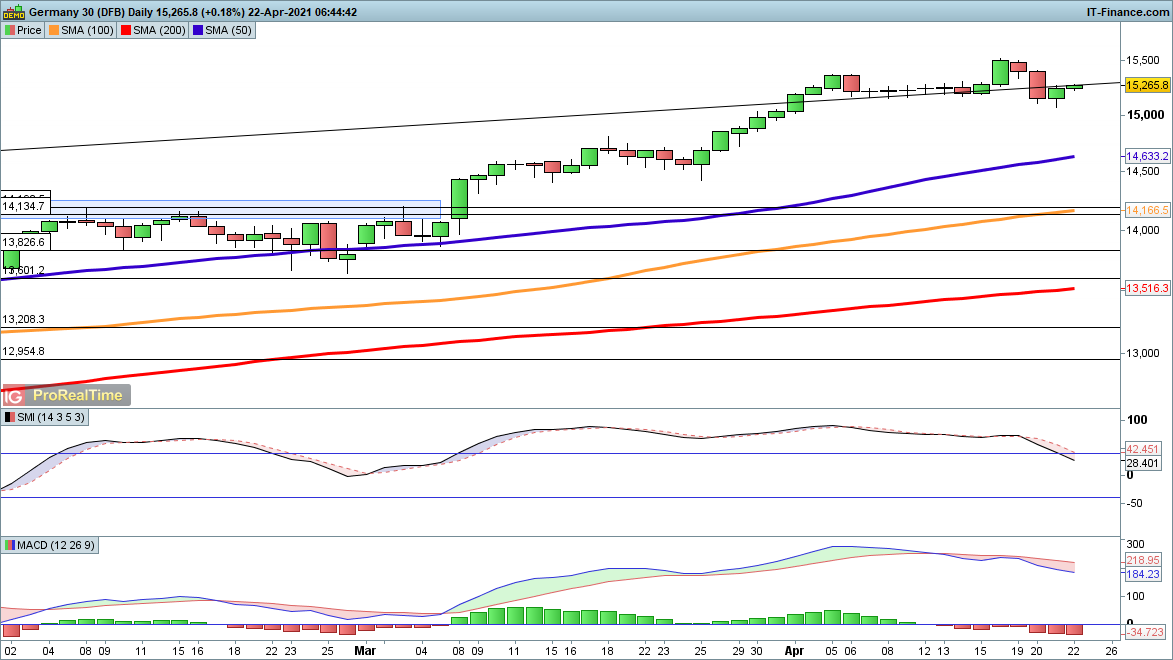Viewport: 1173px width, 660px height.
Task: Click the SMI indicator color icon
Action: pos(10,416)
